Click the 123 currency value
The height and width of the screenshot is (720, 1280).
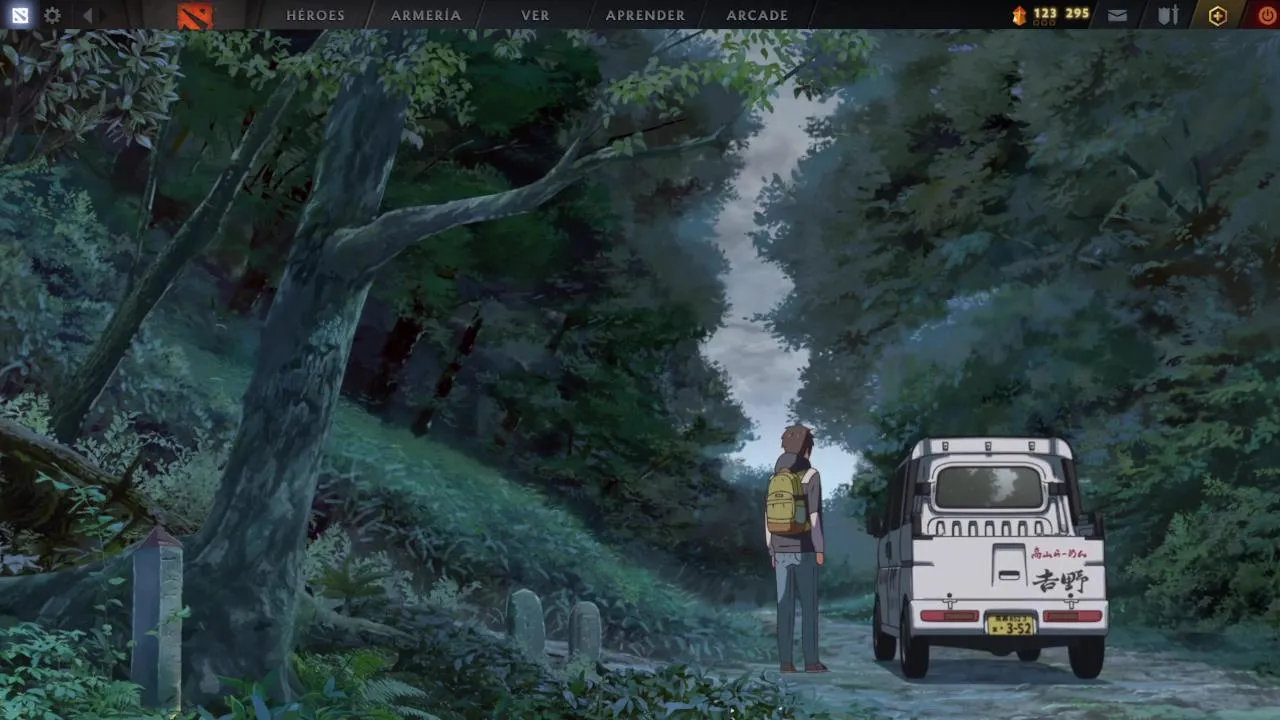coord(1045,13)
